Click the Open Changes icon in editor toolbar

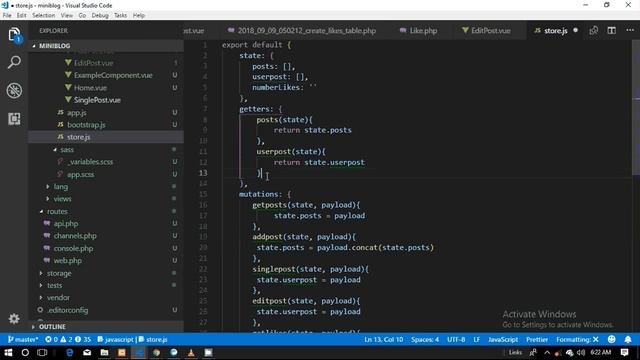(x=593, y=31)
